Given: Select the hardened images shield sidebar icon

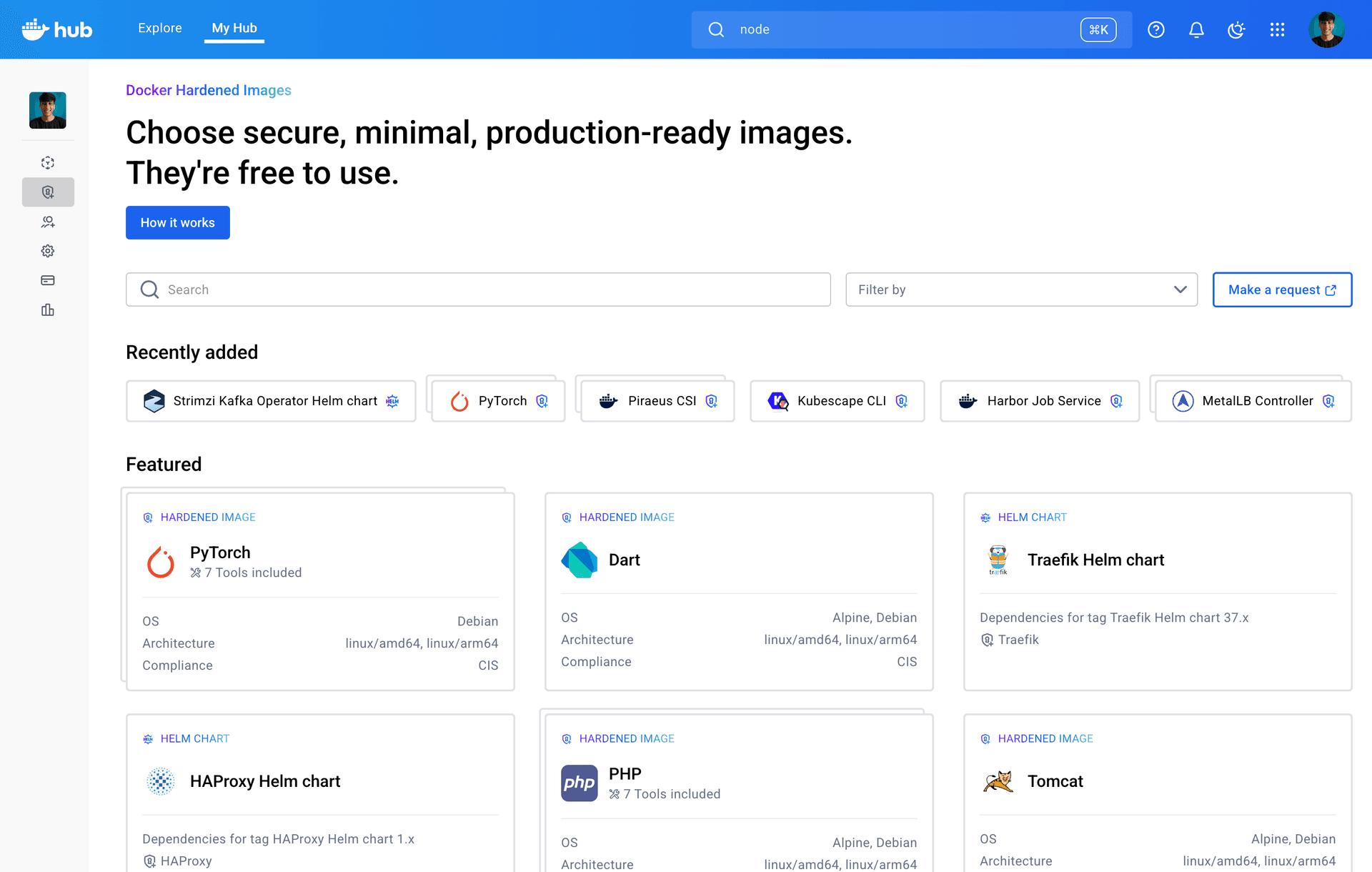Looking at the screenshot, I should tap(48, 192).
